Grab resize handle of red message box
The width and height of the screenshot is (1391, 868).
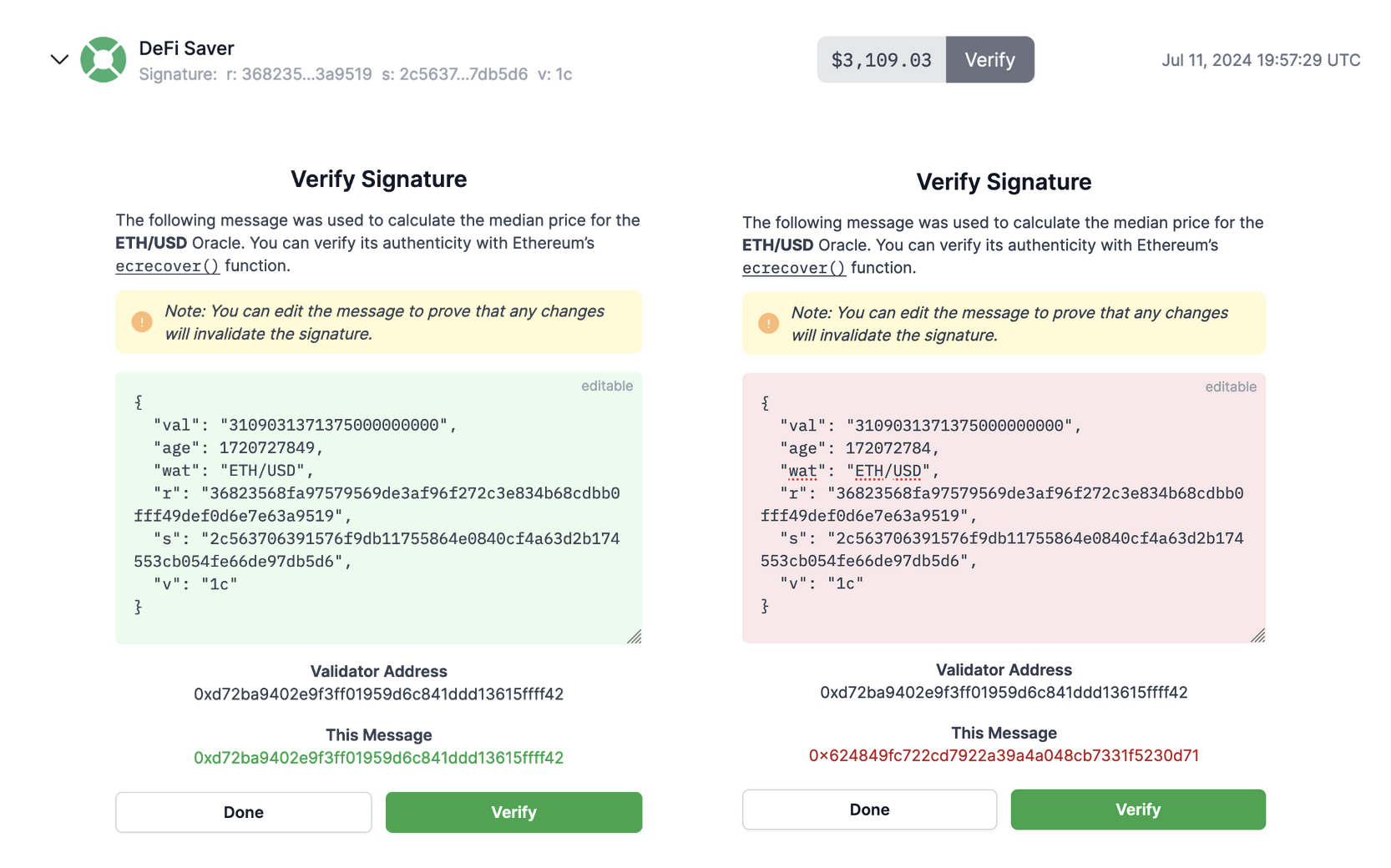(x=1258, y=635)
